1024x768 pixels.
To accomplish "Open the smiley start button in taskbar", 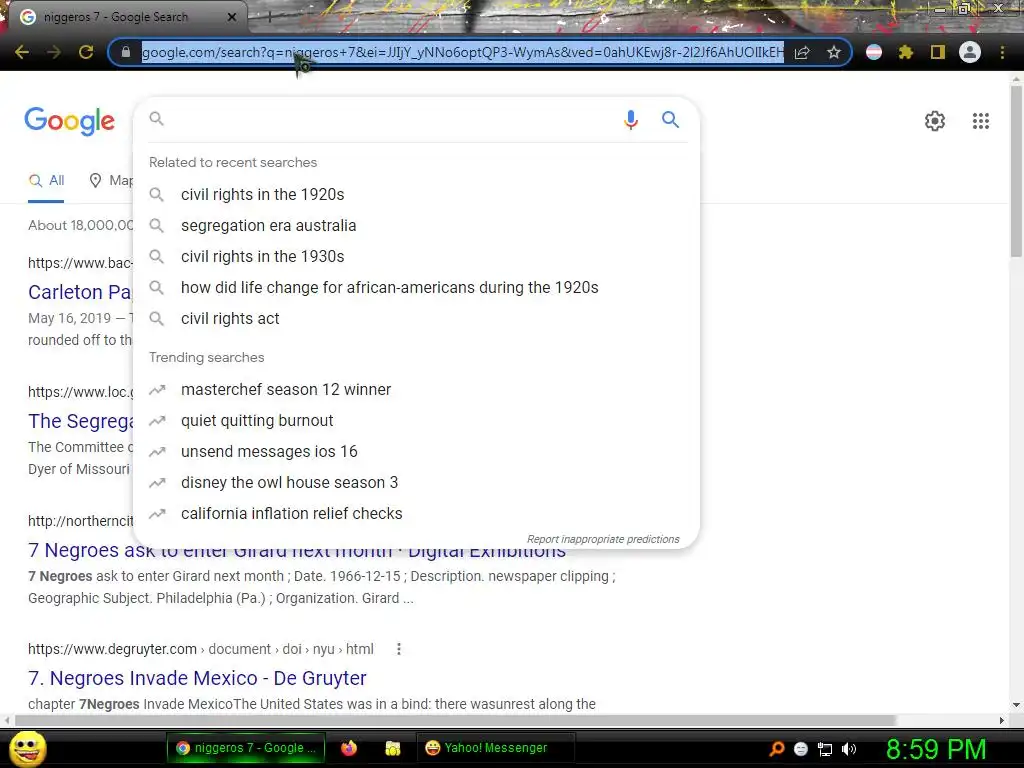I will pos(28,748).
